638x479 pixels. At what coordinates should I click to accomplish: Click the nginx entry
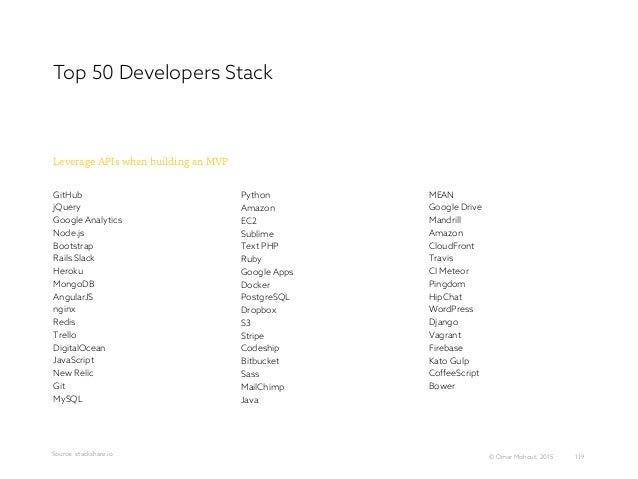pos(64,310)
